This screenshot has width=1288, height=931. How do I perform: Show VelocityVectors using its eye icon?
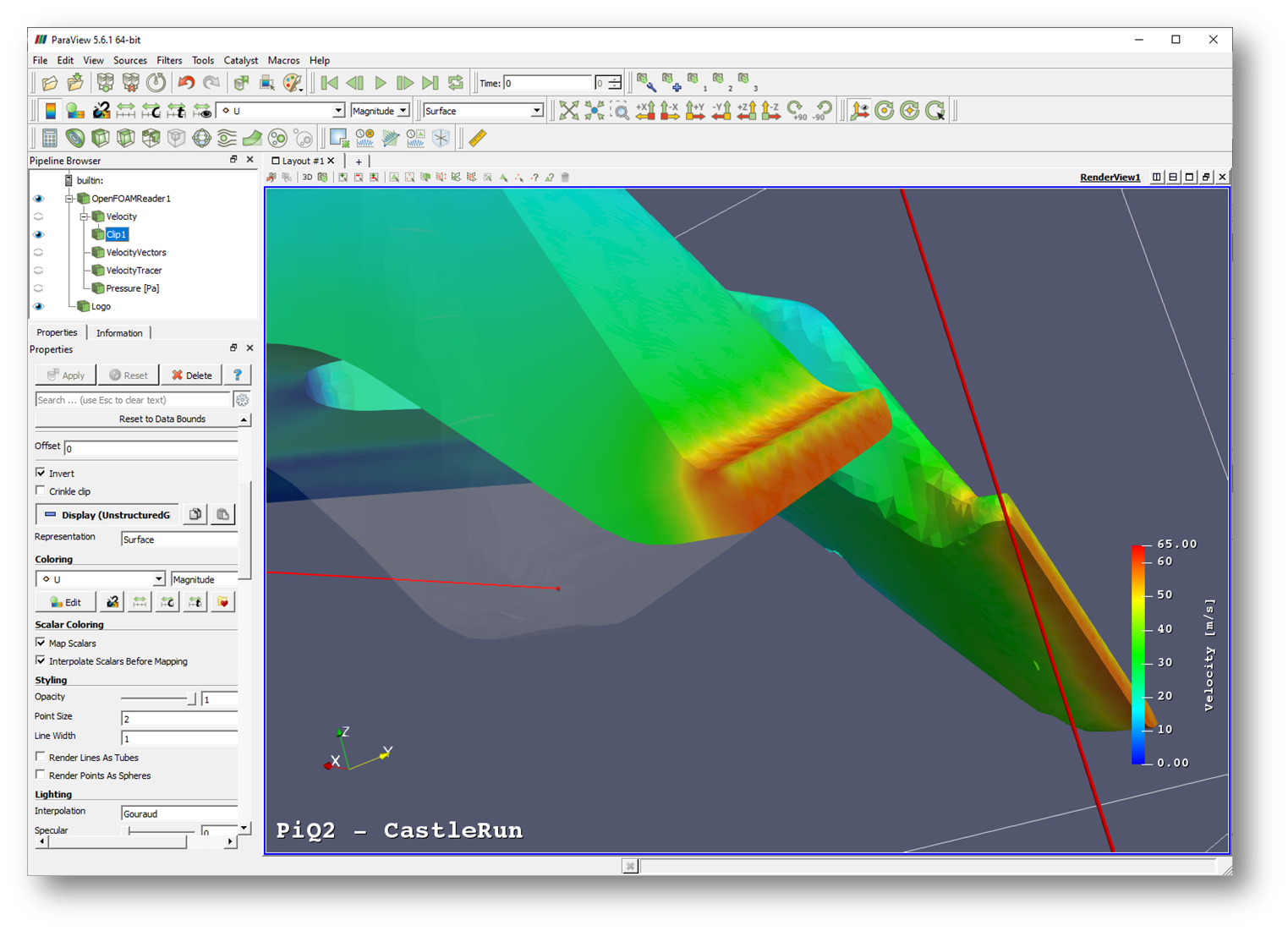tap(38, 252)
